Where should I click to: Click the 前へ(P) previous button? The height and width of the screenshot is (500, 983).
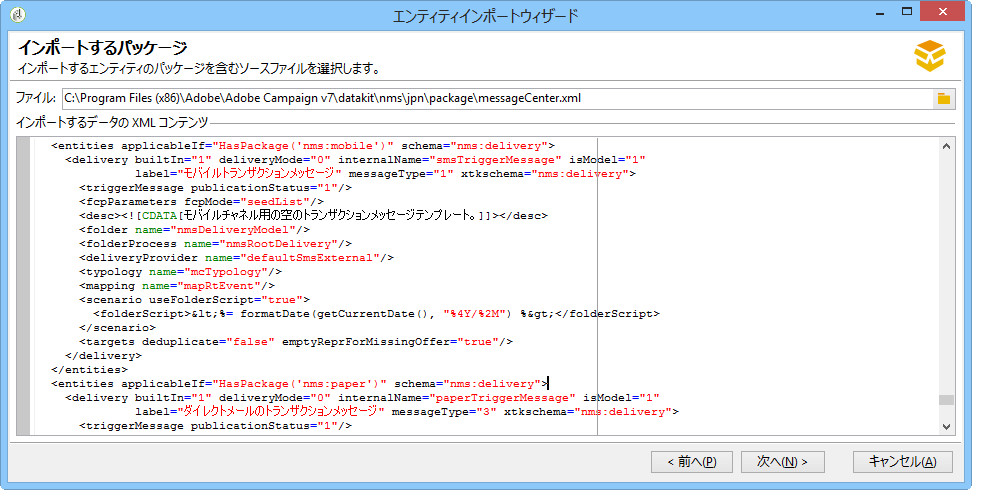(x=692, y=462)
